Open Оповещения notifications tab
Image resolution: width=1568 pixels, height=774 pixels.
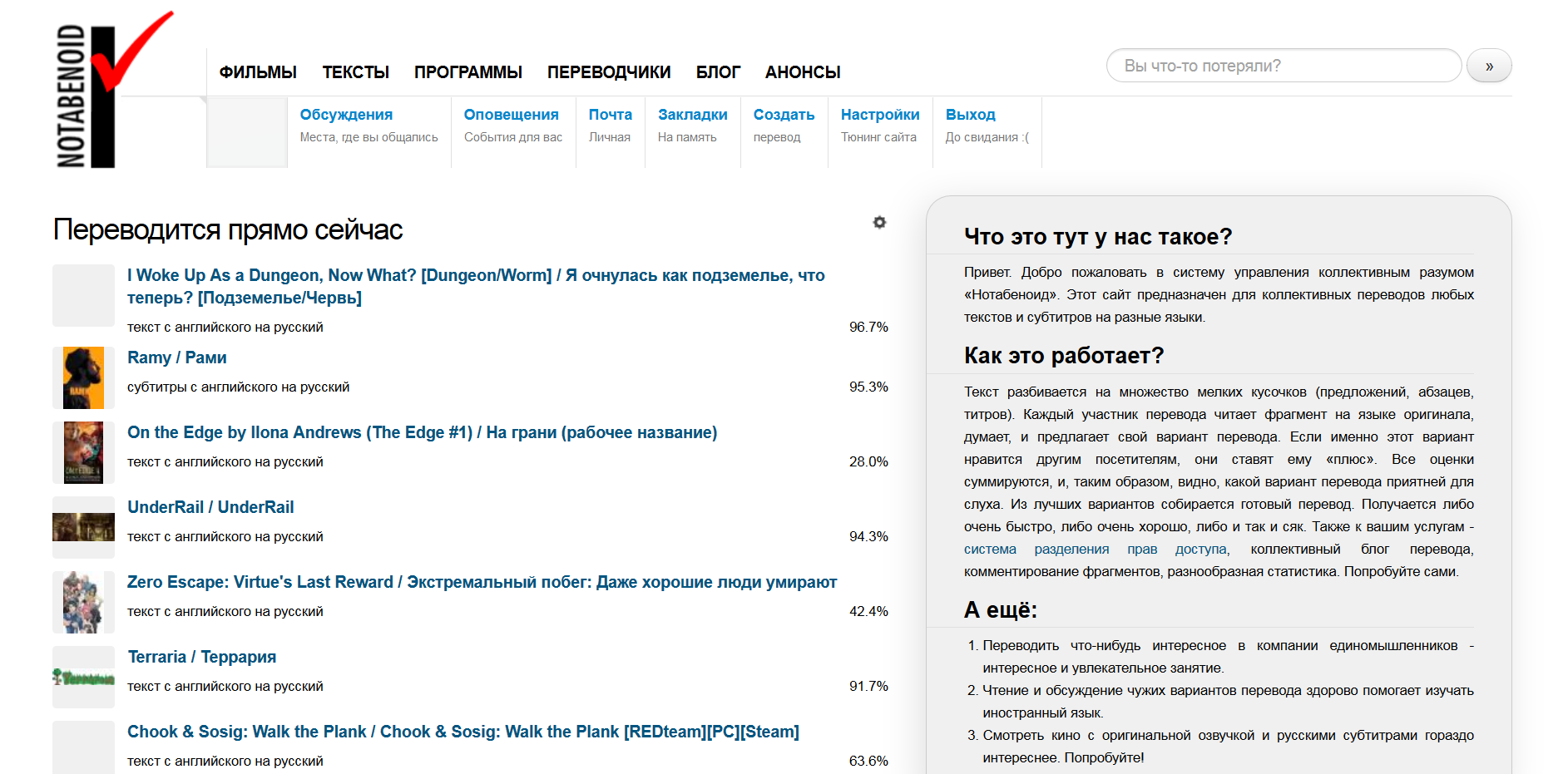click(x=511, y=115)
